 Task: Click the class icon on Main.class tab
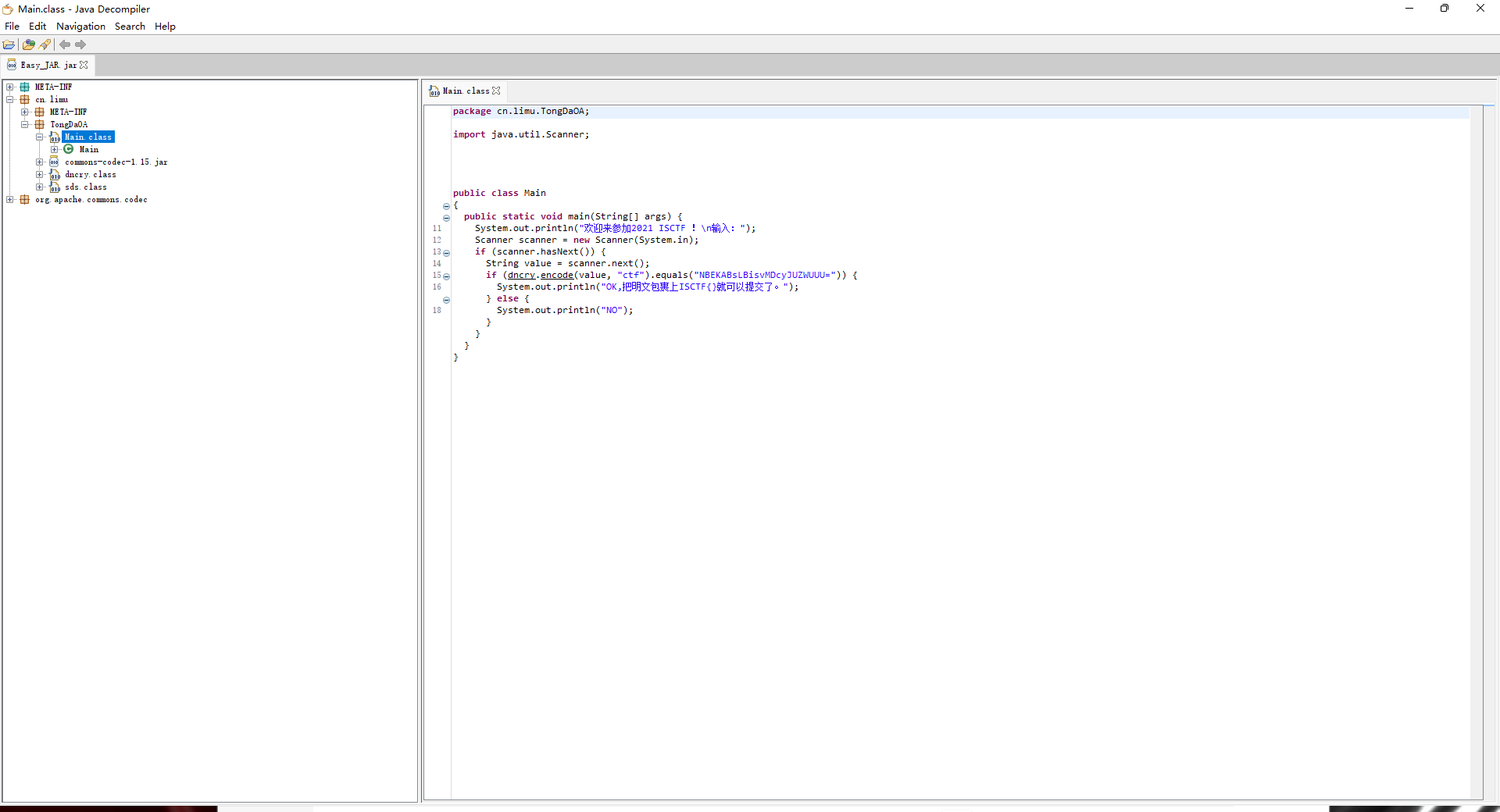[434, 91]
